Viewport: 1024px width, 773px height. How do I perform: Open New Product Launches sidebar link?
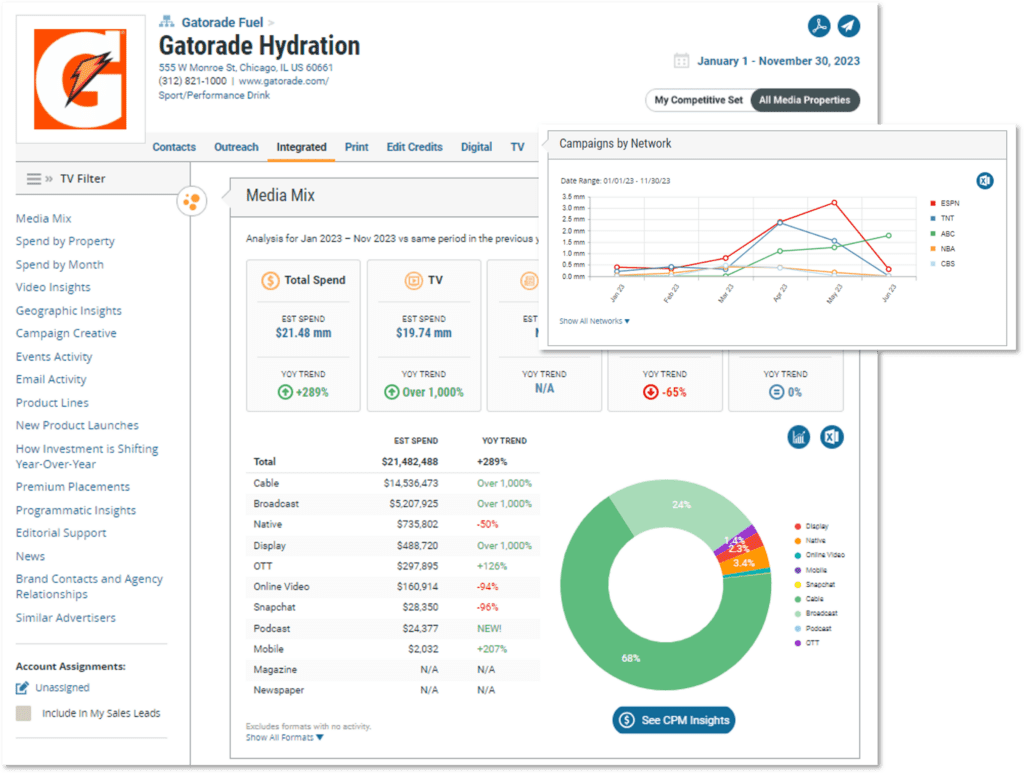click(77, 425)
